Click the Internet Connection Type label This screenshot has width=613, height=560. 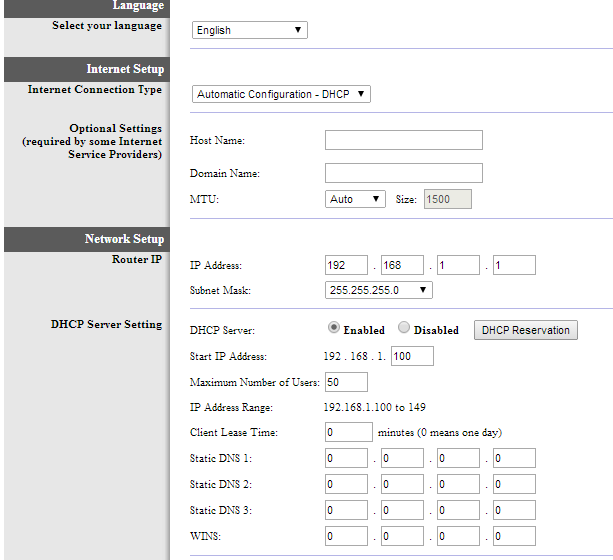click(x=95, y=90)
